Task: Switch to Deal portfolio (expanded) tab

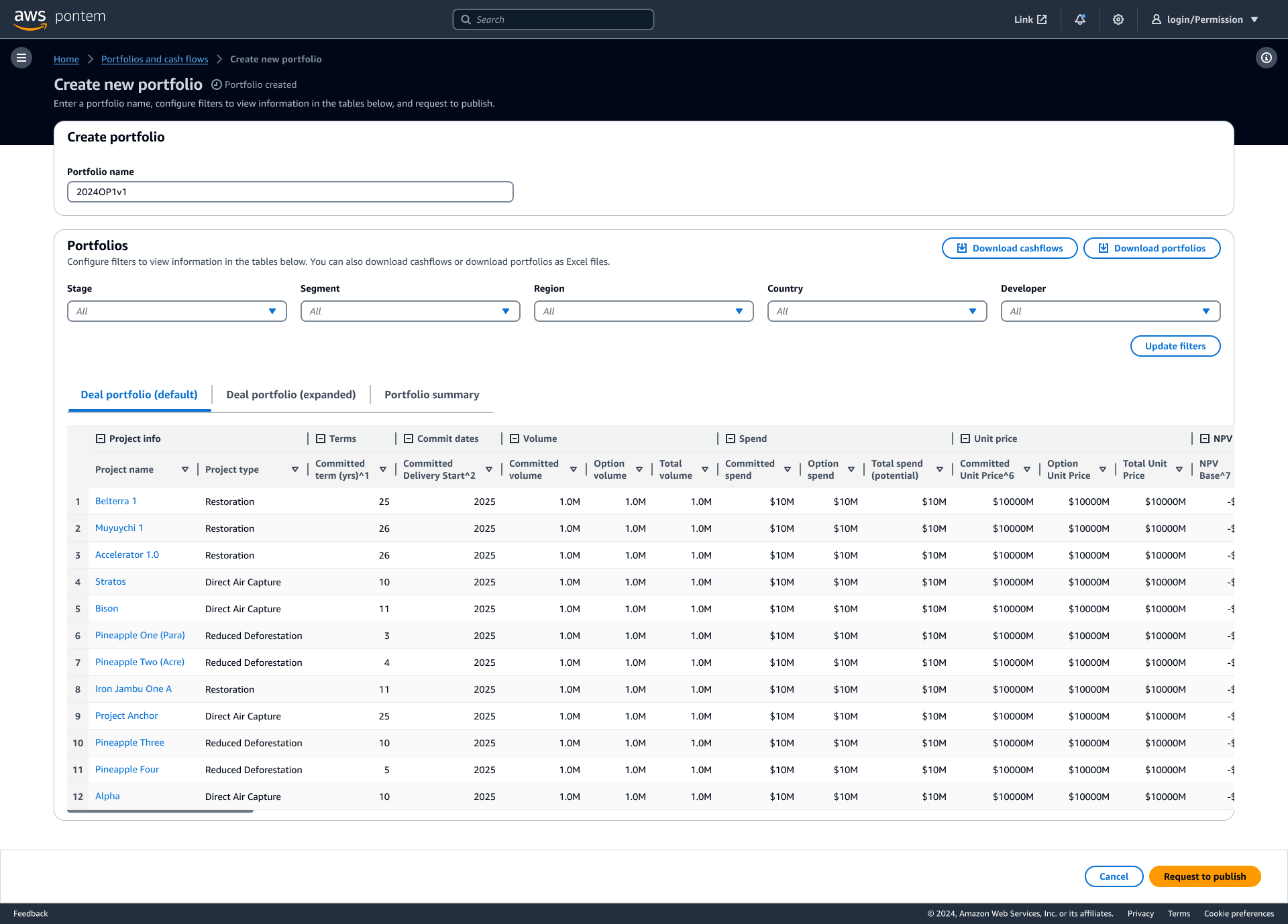Action: [291, 394]
